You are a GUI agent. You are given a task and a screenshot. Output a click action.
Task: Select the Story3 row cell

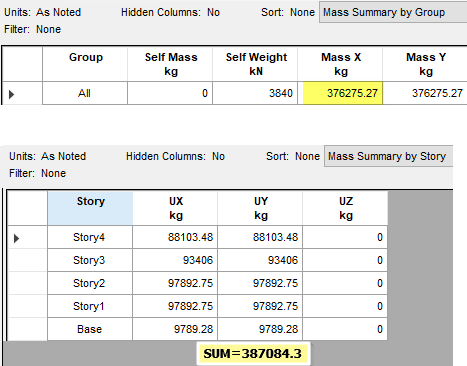(x=90, y=260)
